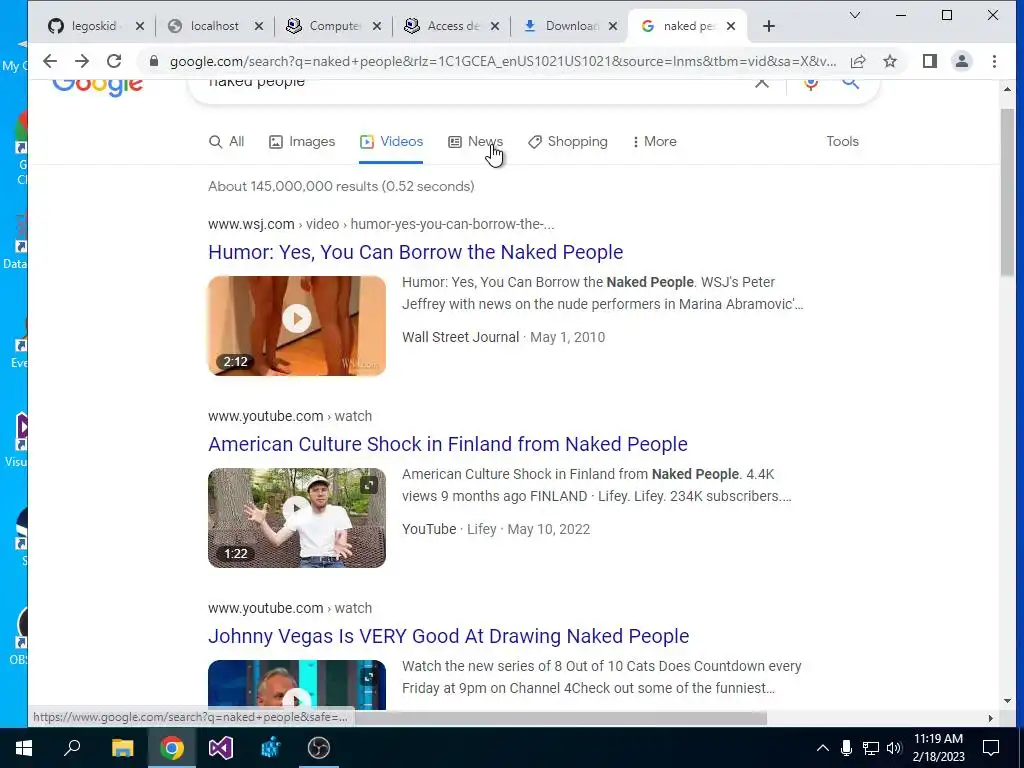Viewport: 1024px width, 768px height.
Task: Click scroll down arrow of page
Action: click(x=1006, y=701)
